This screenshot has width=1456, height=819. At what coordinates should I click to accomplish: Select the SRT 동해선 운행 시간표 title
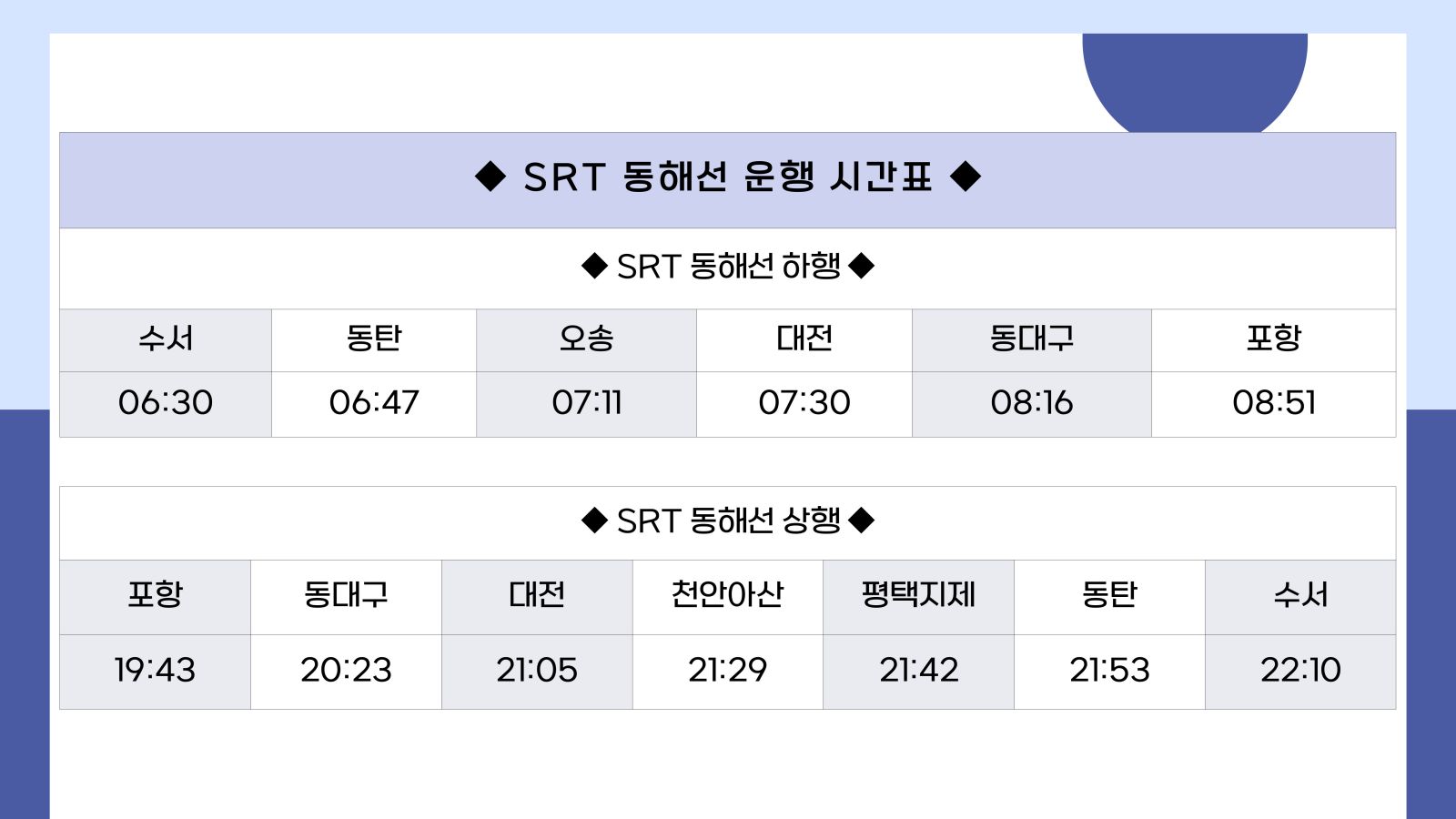pyautogui.click(x=727, y=177)
